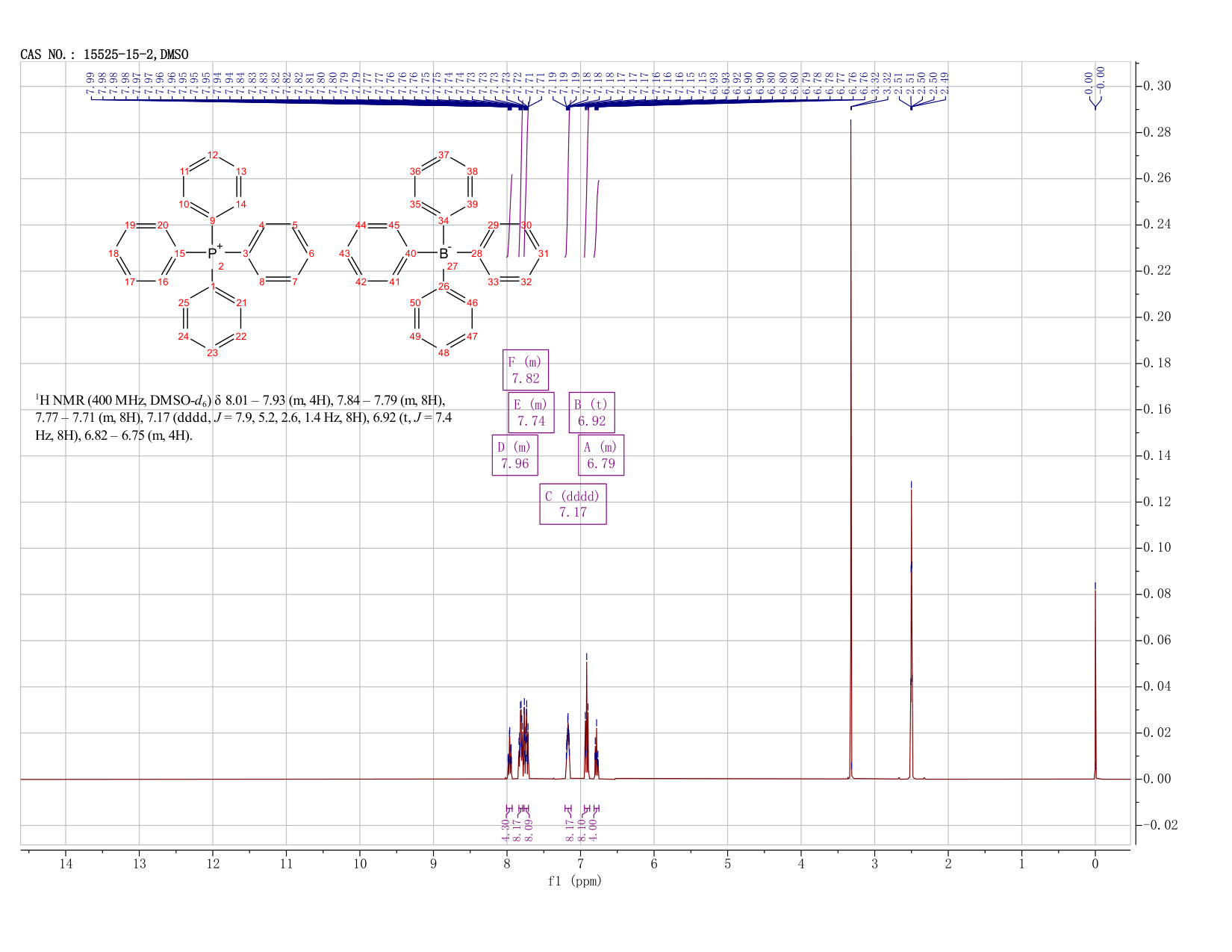The width and height of the screenshot is (1232, 952).
Task: Click the f1 (ppm) axis label
Action: 575,881
